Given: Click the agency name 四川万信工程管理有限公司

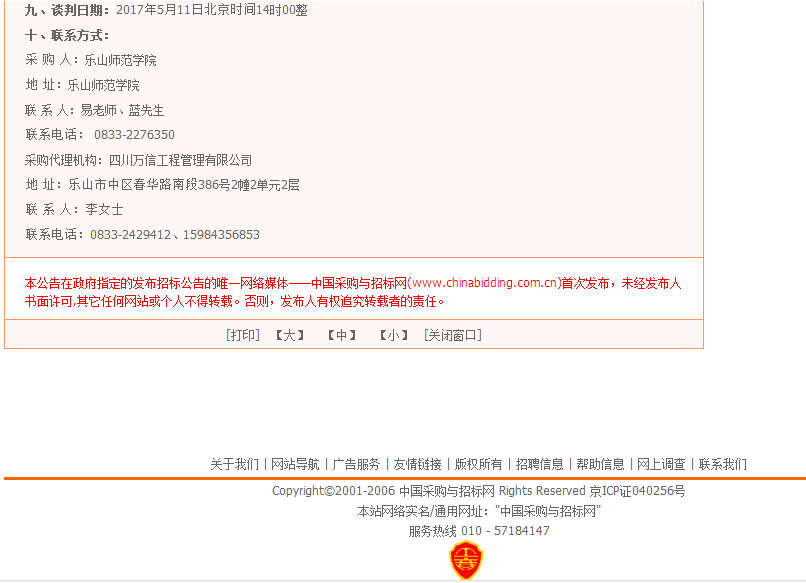Looking at the screenshot, I should [x=180, y=160].
